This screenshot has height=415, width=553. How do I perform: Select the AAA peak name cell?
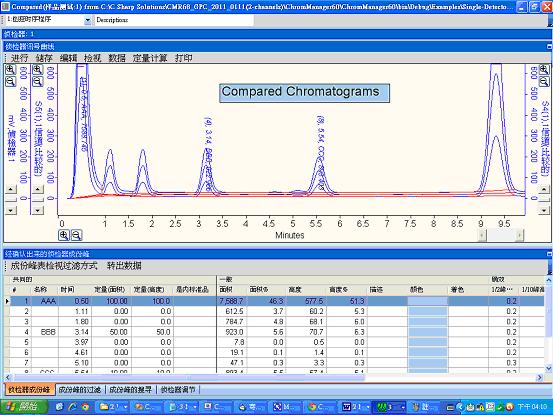tap(45, 301)
